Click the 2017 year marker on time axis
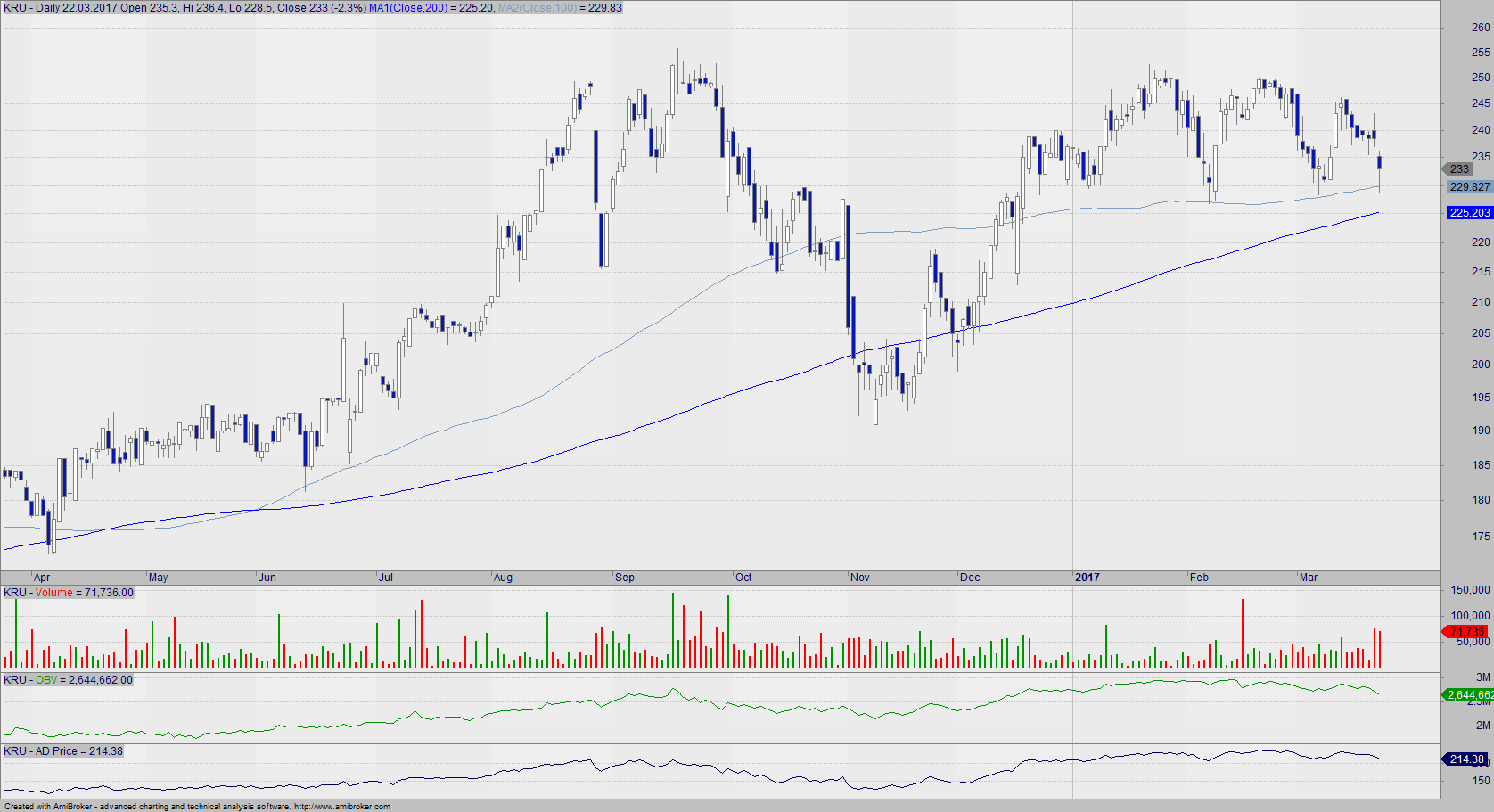The image size is (1494, 812). tap(1088, 578)
